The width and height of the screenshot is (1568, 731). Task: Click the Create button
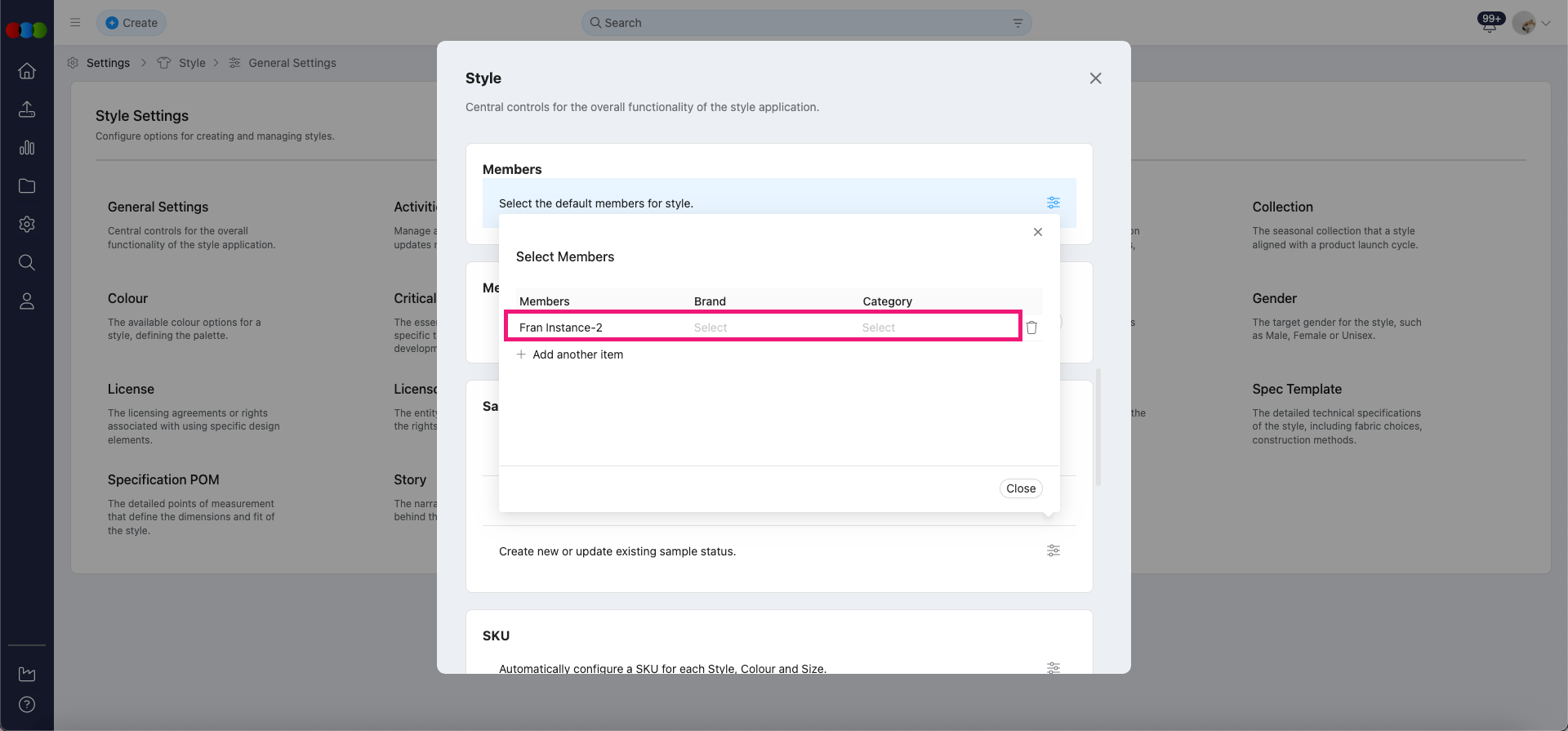(131, 23)
